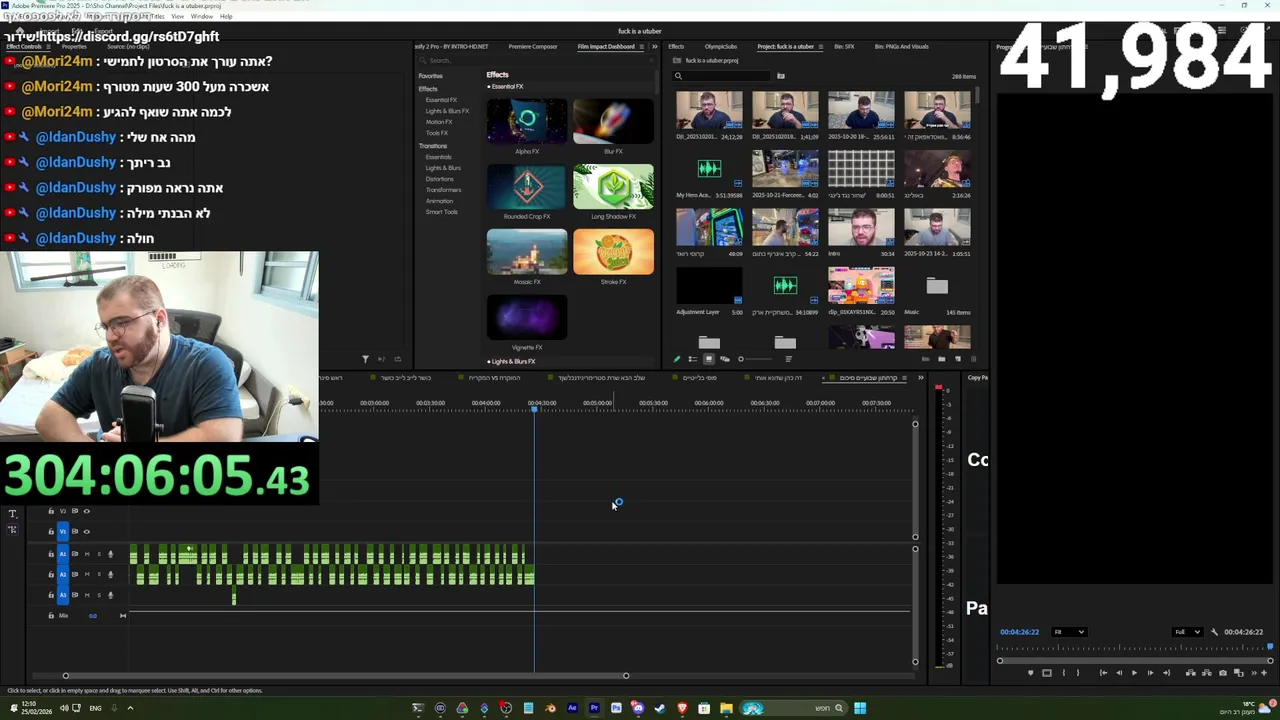Switch project panel to icon view
This screenshot has height=720, width=1280.
coord(709,359)
